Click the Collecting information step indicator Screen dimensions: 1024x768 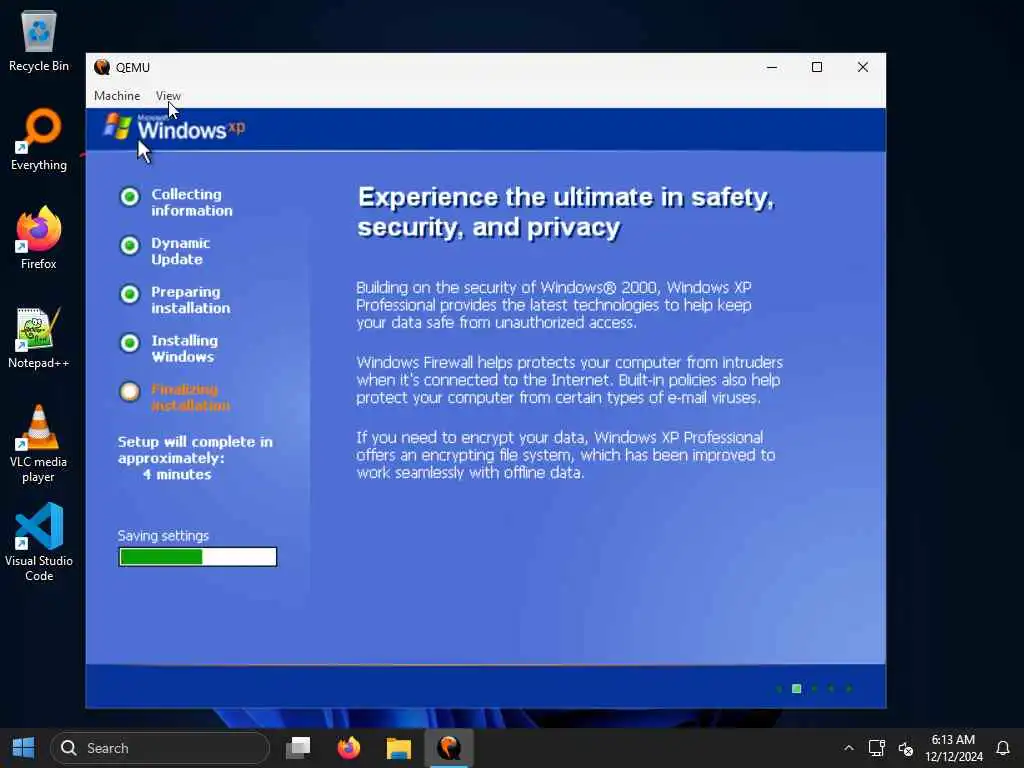(130, 197)
